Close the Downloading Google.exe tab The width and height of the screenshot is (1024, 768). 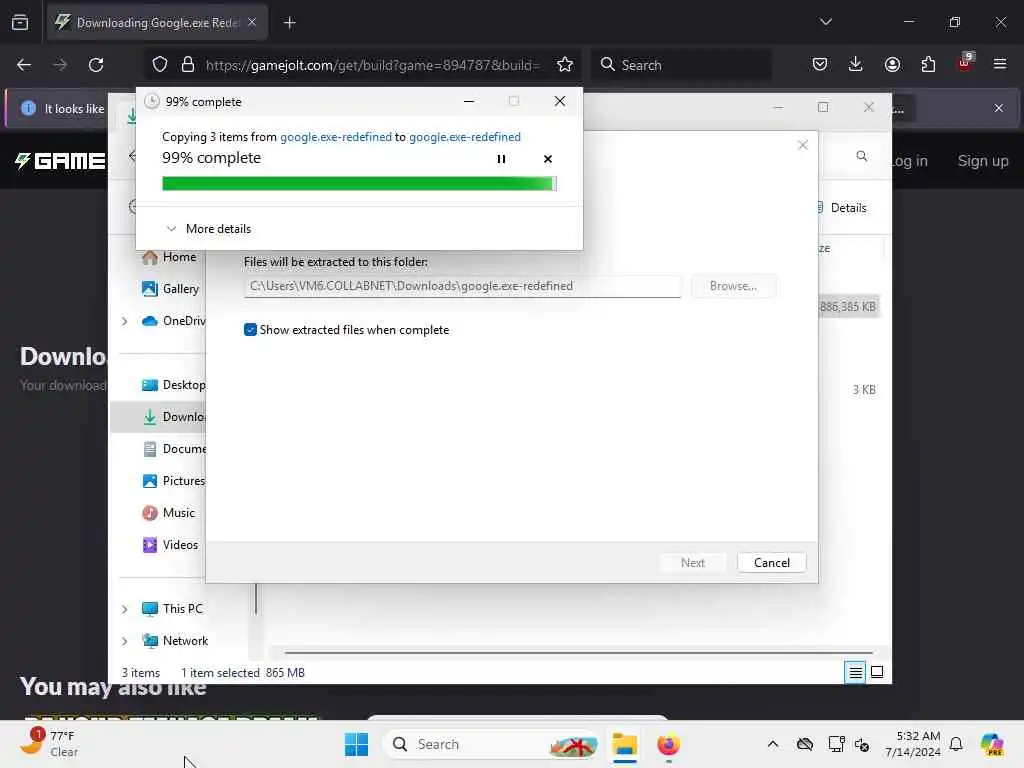click(x=252, y=23)
